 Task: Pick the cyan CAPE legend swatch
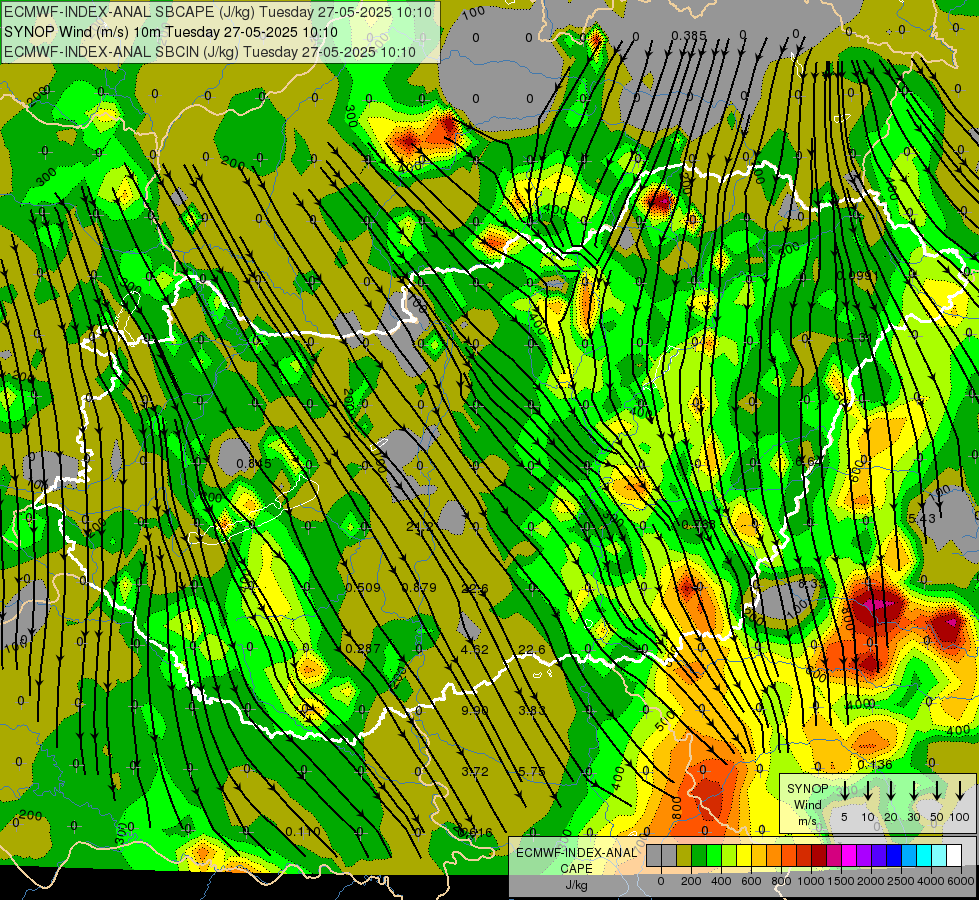(923, 855)
